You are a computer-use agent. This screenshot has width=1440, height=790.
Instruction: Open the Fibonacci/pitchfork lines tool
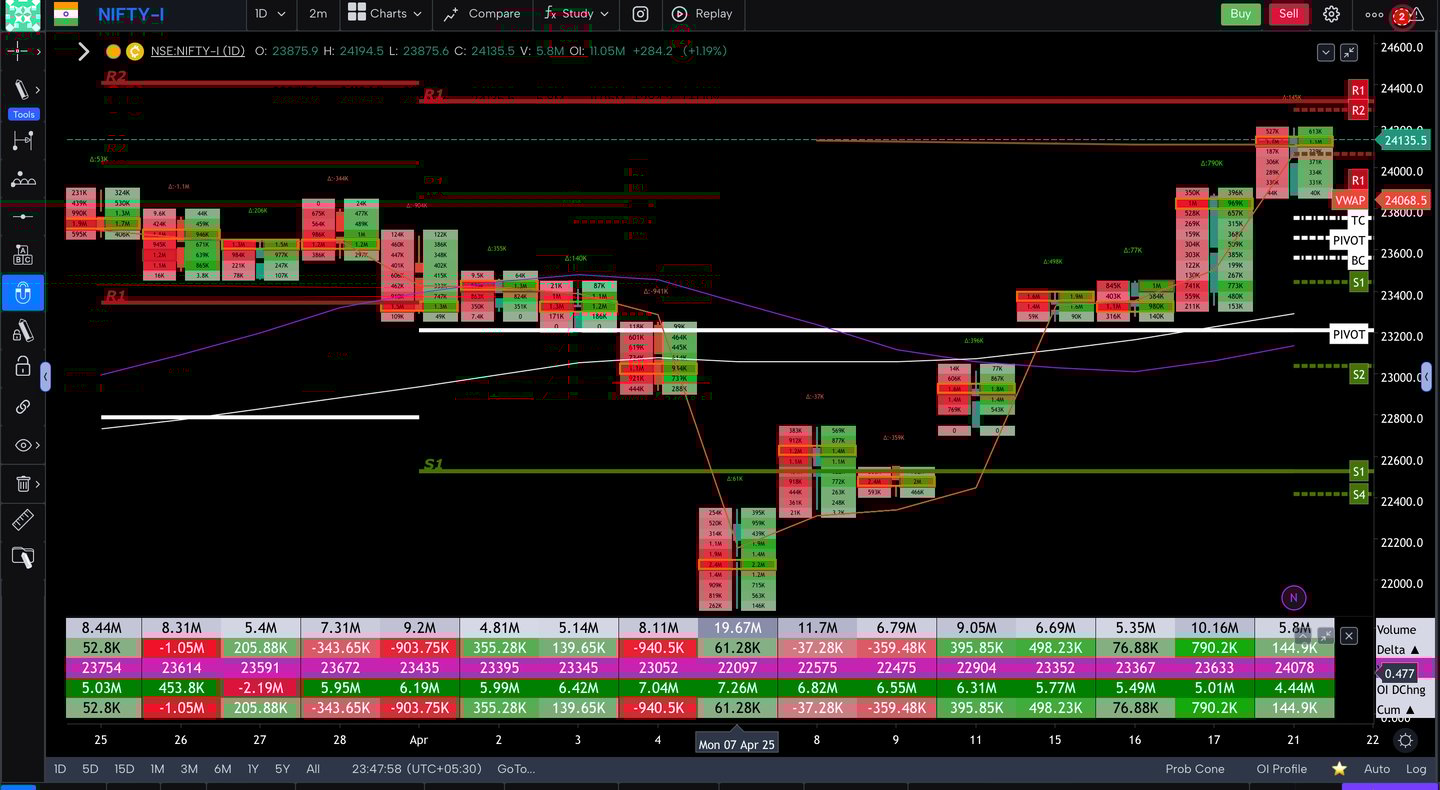(x=22, y=141)
